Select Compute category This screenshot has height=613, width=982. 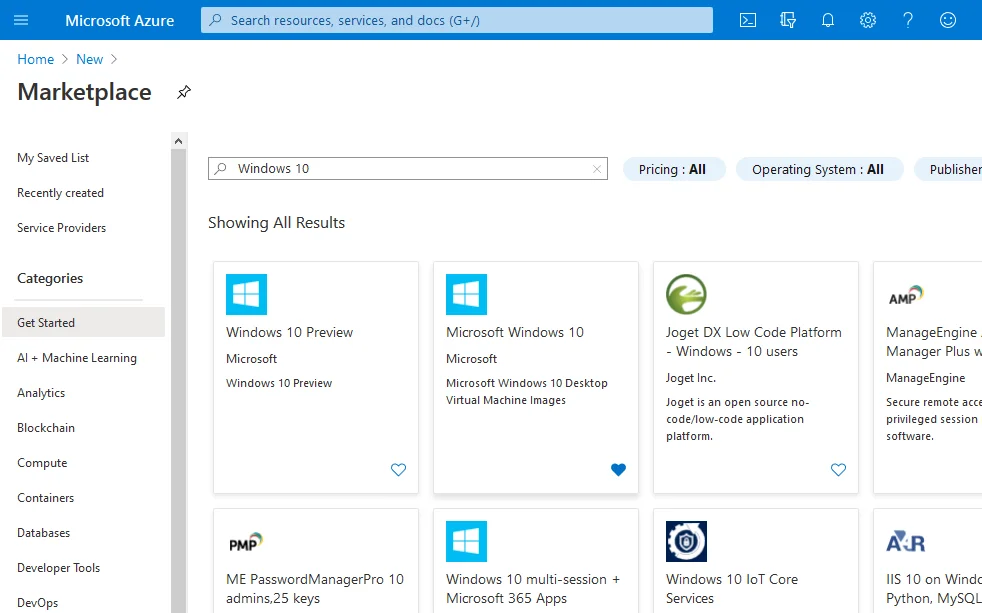pyautogui.click(x=42, y=463)
